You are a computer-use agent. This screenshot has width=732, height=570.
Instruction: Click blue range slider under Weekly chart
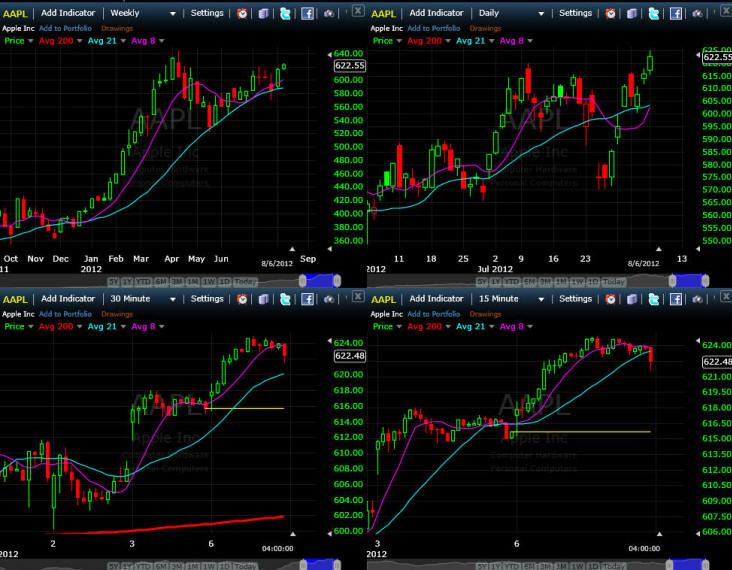tap(320, 281)
